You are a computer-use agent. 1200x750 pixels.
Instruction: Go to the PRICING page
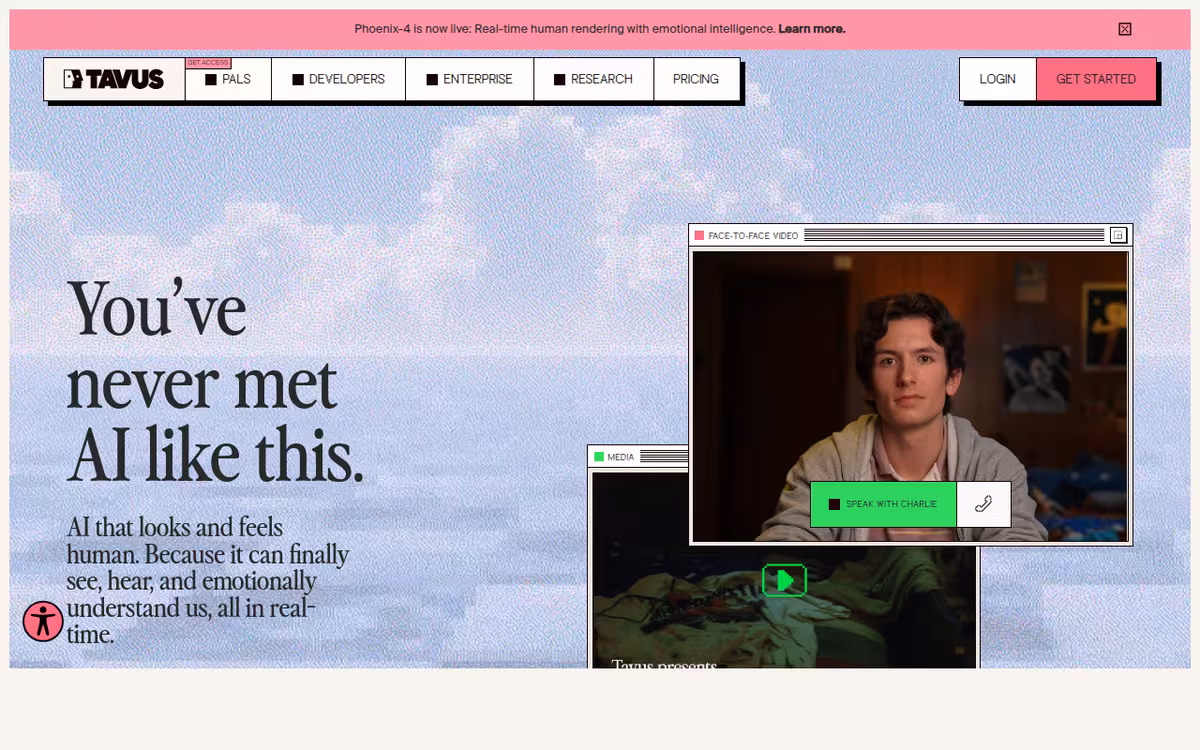(696, 79)
